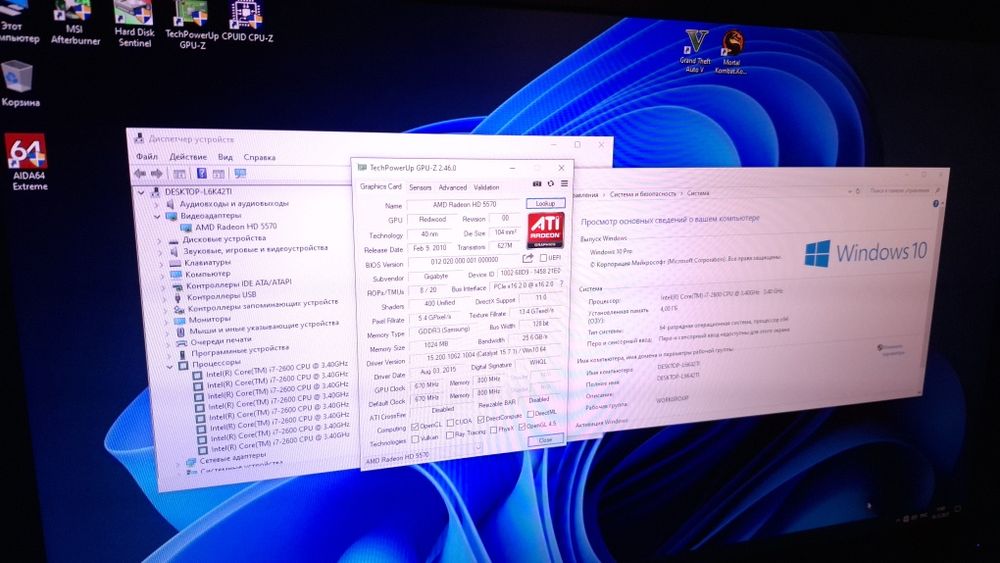Select the Mortal Kombat desktop shortcut
The width and height of the screenshot is (1000, 563).
point(732,52)
